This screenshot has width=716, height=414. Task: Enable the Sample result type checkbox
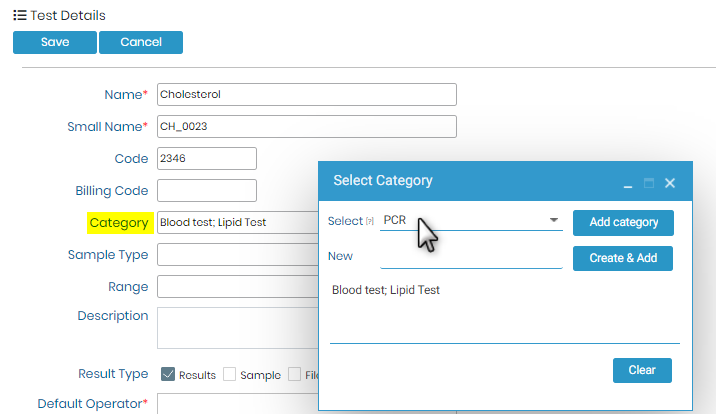[229, 374]
